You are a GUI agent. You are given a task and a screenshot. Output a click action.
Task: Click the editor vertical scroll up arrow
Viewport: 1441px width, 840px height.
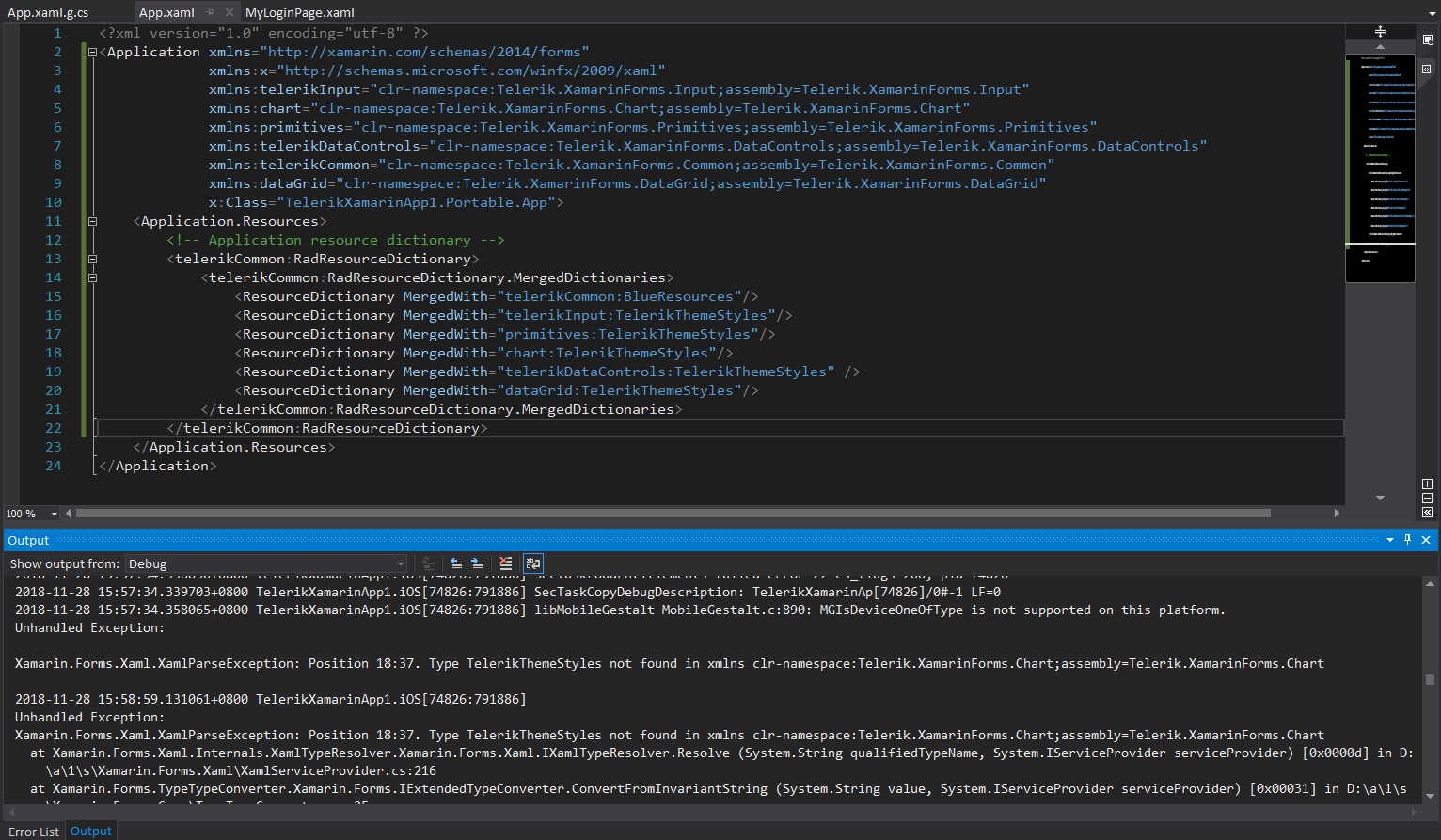(1380, 46)
